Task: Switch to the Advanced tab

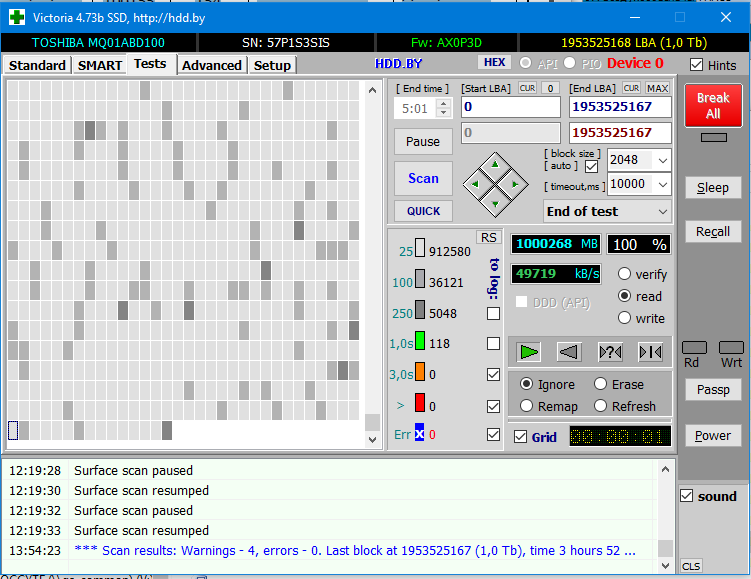Action: [212, 65]
